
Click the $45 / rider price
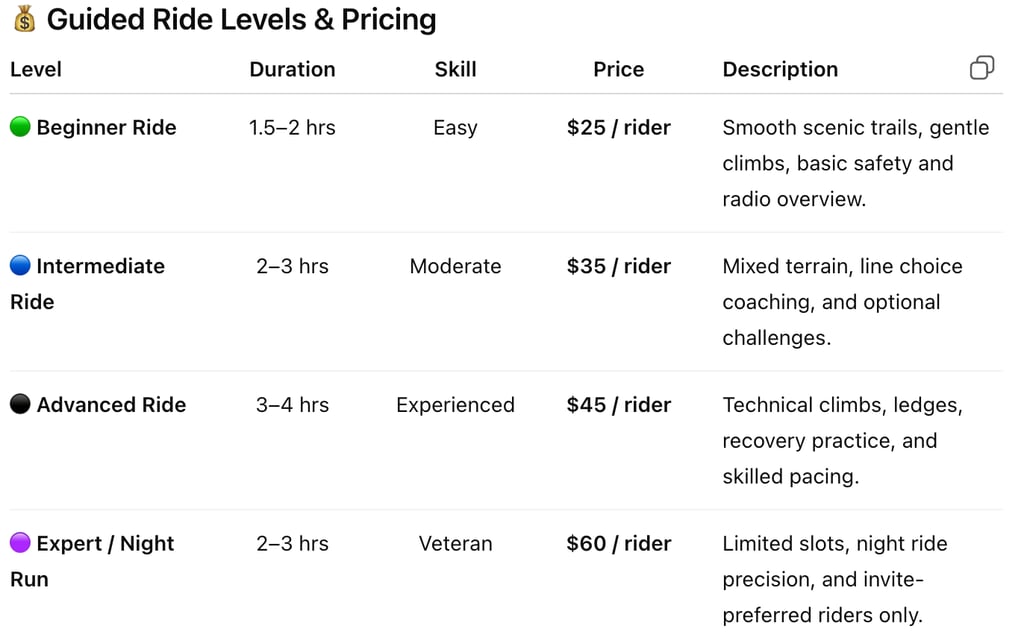pyautogui.click(x=618, y=405)
